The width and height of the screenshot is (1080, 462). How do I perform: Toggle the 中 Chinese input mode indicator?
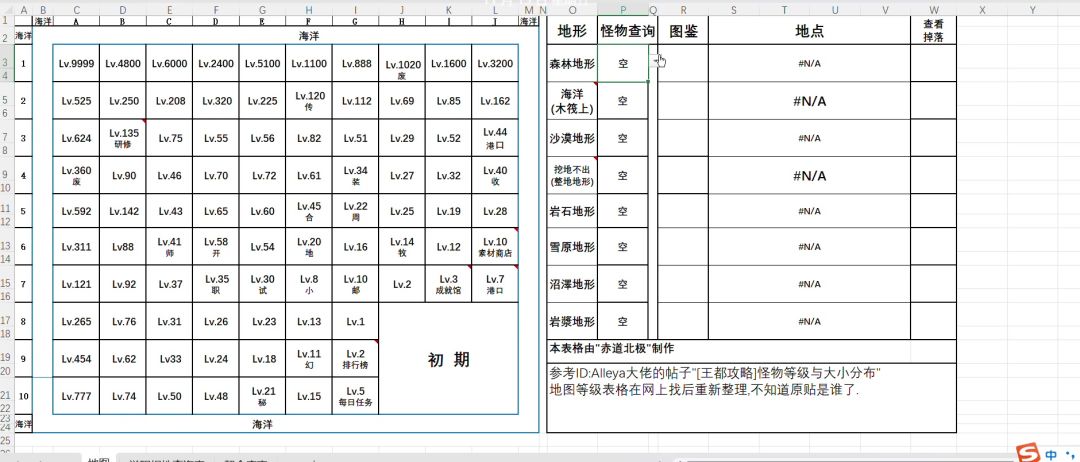tap(1051, 455)
